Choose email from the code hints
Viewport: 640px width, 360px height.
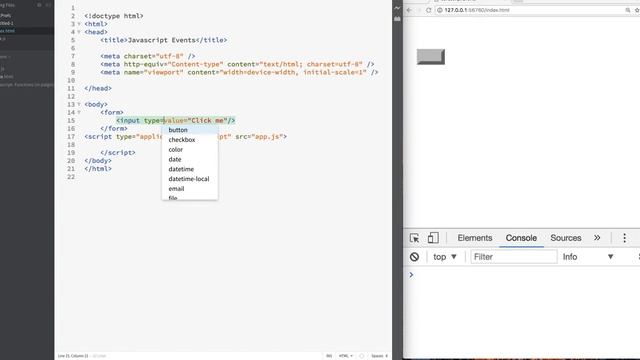pos(190,189)
